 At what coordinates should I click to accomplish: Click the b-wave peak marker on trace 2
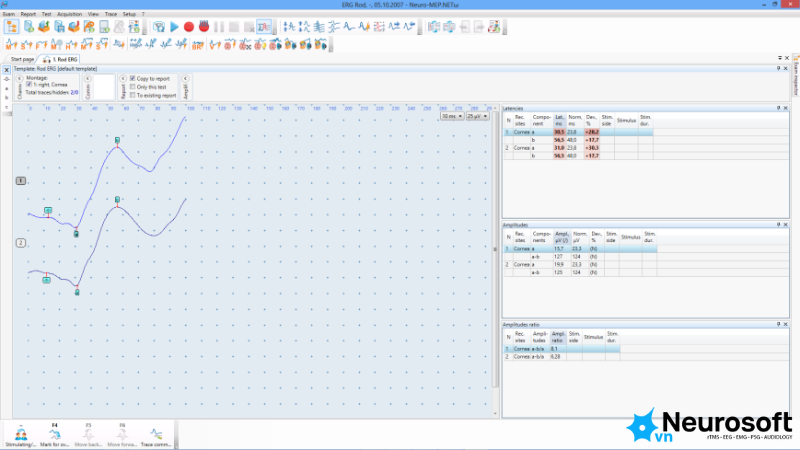point(117,199)
